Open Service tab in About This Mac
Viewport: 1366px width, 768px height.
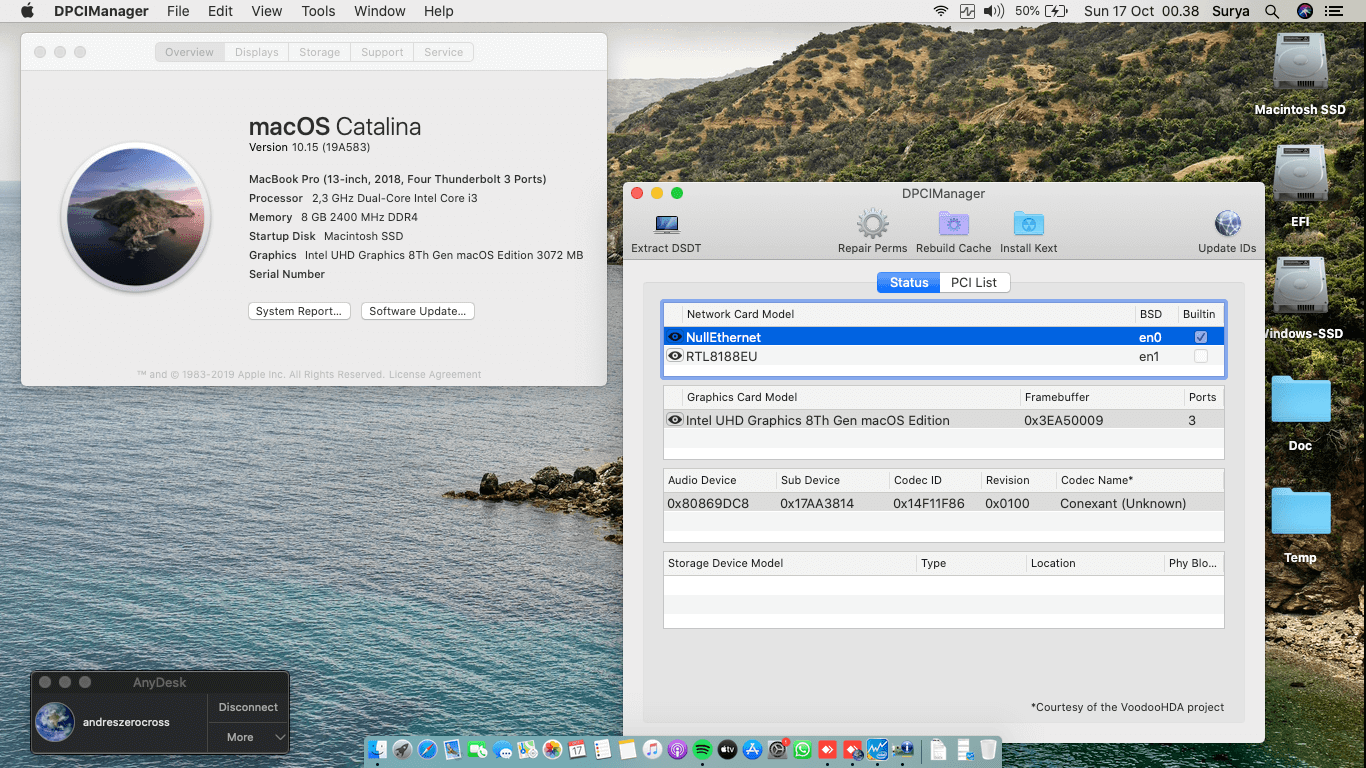click(x=443, y=52)
